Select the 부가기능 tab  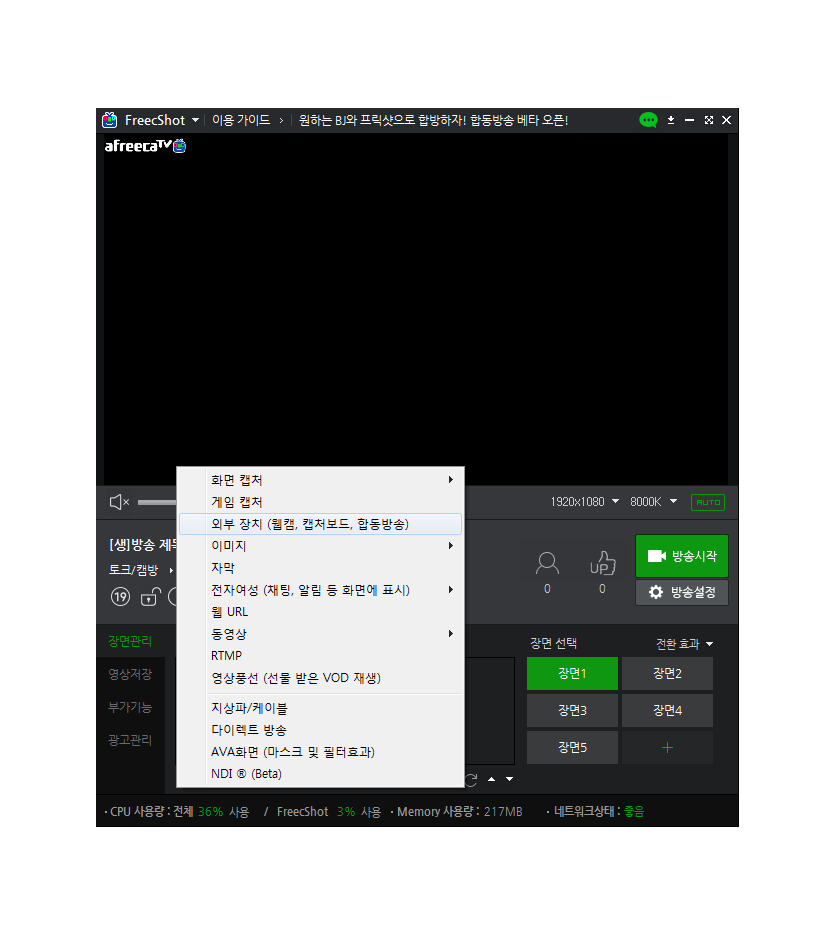[130, 707]
